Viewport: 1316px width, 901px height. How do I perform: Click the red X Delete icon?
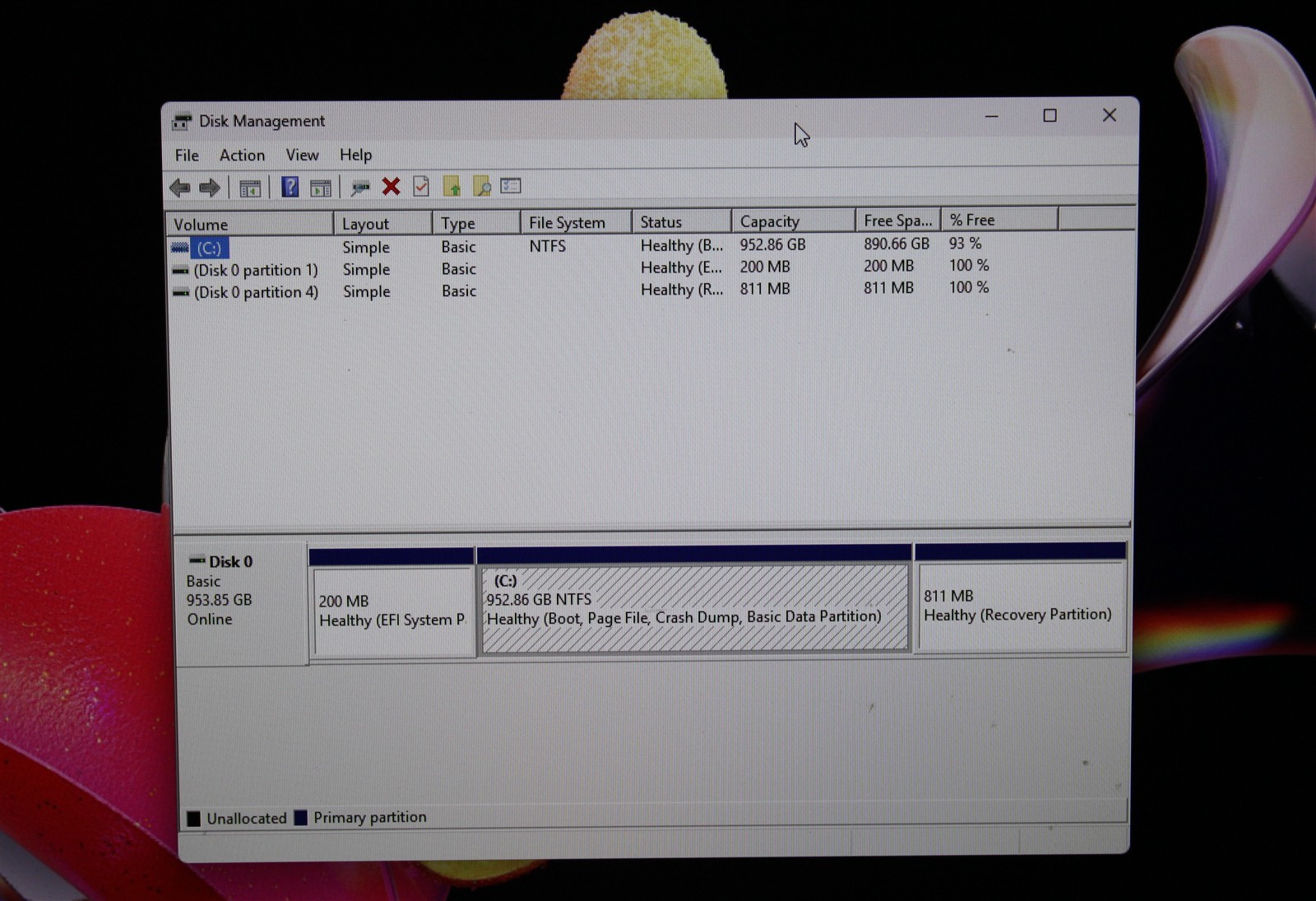[391, 186]
